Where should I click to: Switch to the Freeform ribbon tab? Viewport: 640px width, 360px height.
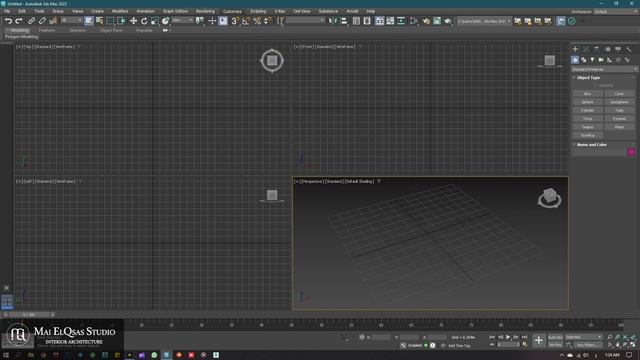point(47,30)
